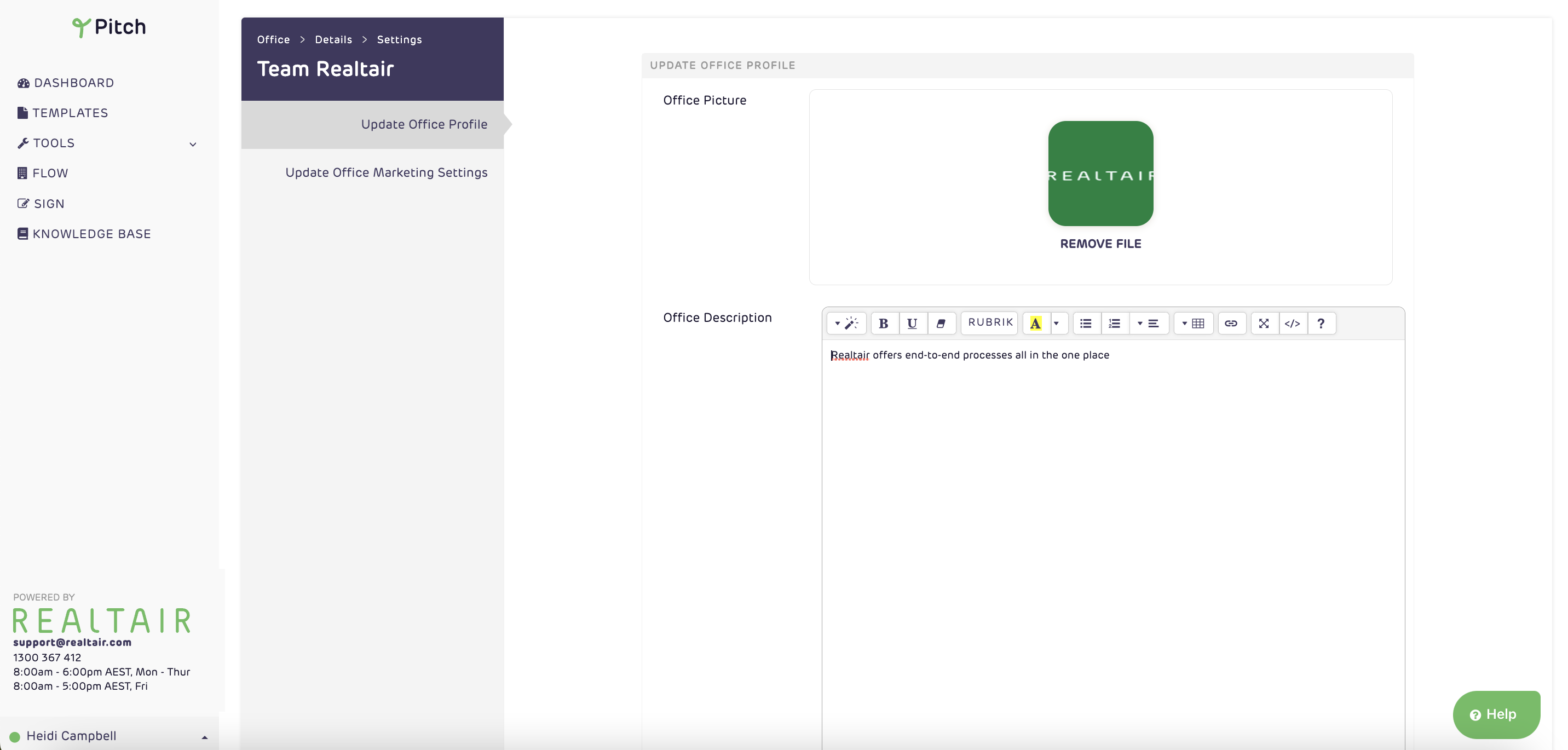Open Knowledge Base in sidebar
Screen dimensions: 1568x750
(x=84, y=234)
